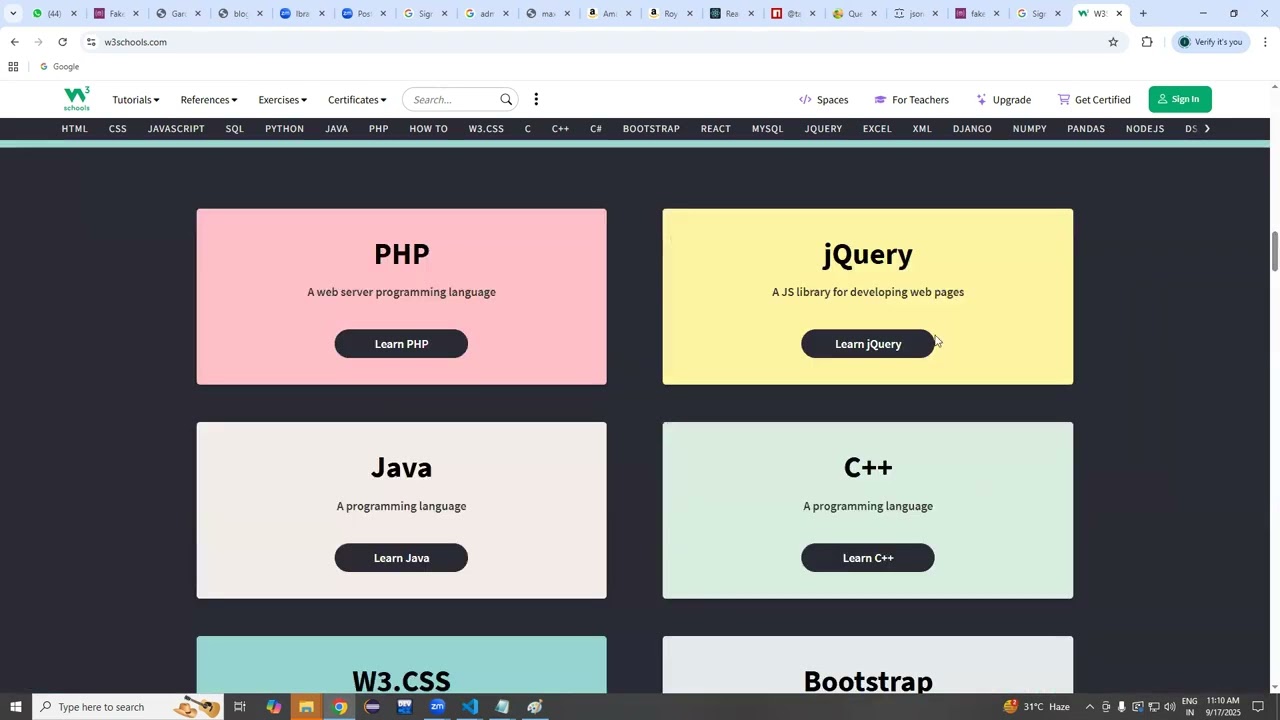Image resolution: width=1280 pixels, height=720 pixels.
Task: Open the Google bookmark in bookmarks bar
Action: coord(59,67)
